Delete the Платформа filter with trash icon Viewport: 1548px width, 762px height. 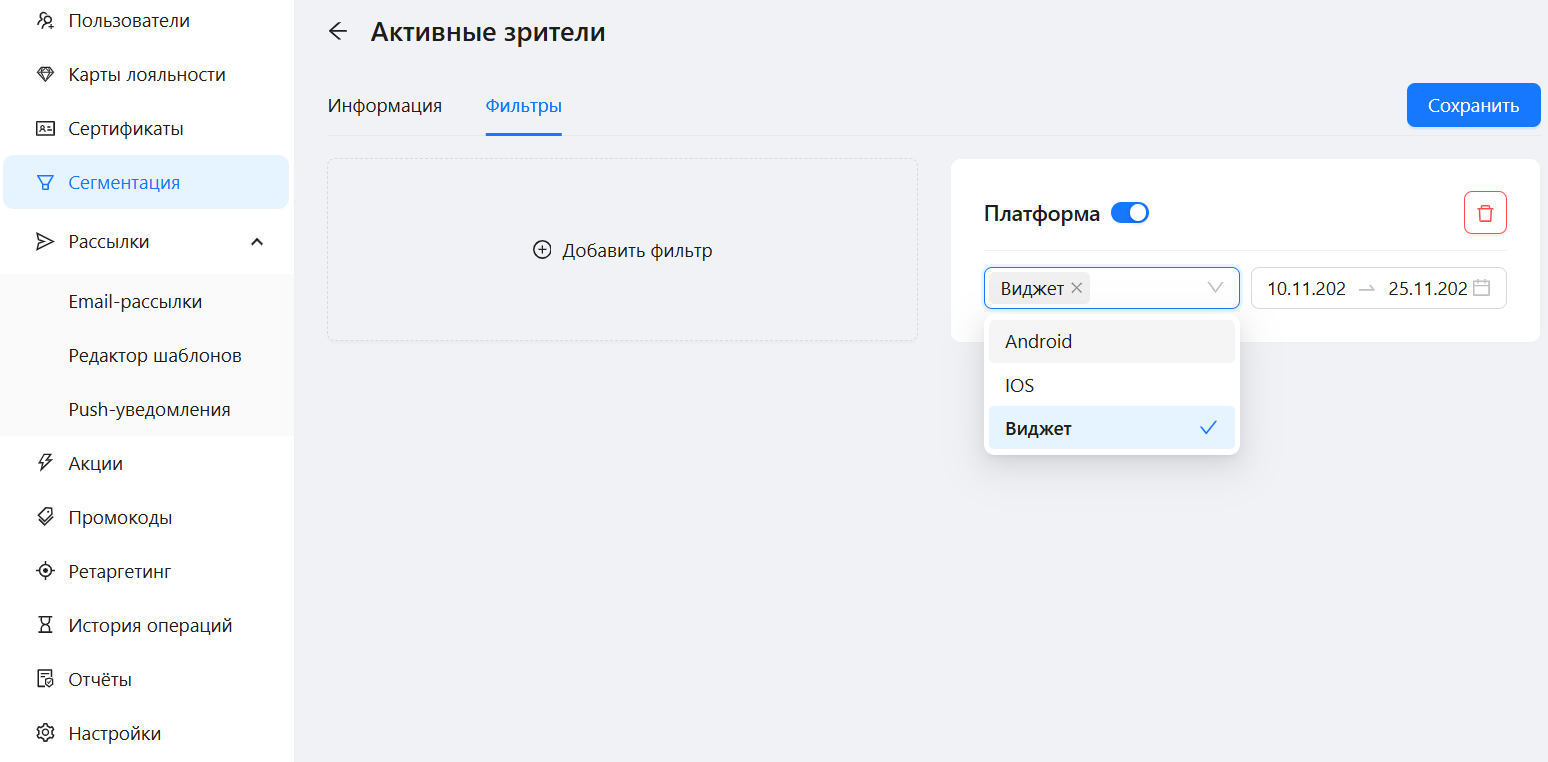point(1485,213)
